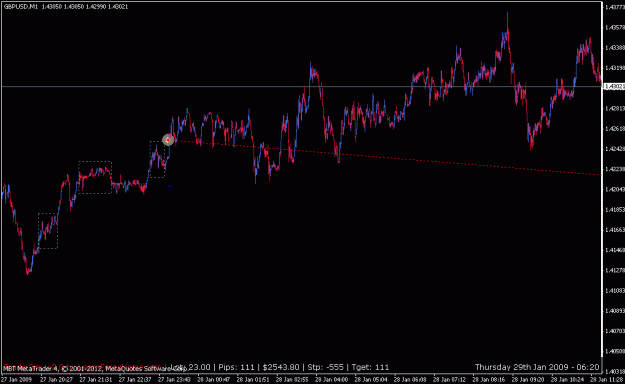Select the wide dotted rectangle near 27 Jan 21:31
The image size is (625, 384).
[95, 177]
